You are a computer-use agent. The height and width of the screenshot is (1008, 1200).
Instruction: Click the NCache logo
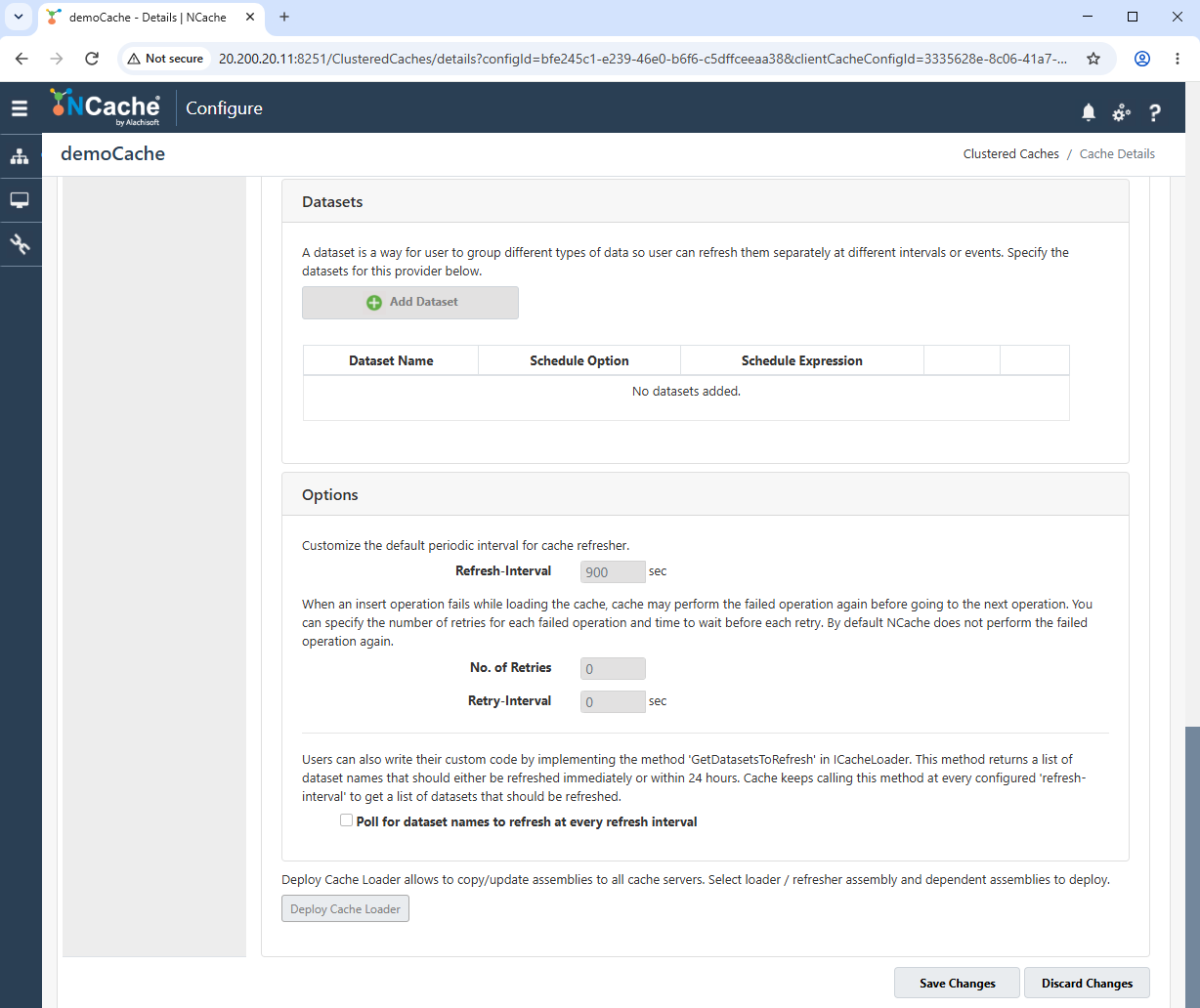pyautogui.click(x=105, y=107)
